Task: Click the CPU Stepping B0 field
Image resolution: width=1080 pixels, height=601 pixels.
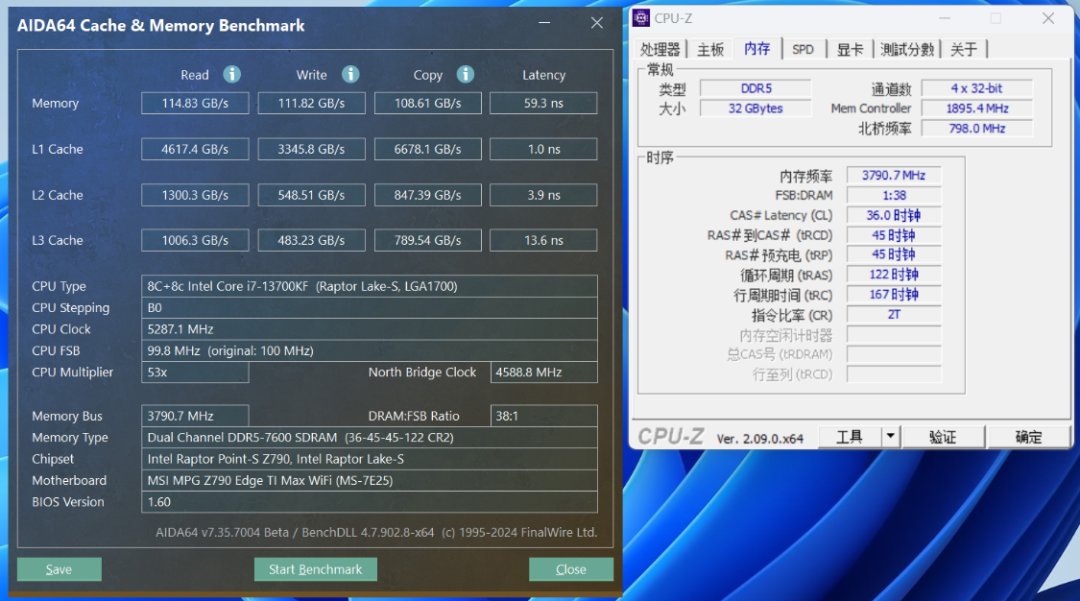Action: pyautogui.click(x=369, y=308)
